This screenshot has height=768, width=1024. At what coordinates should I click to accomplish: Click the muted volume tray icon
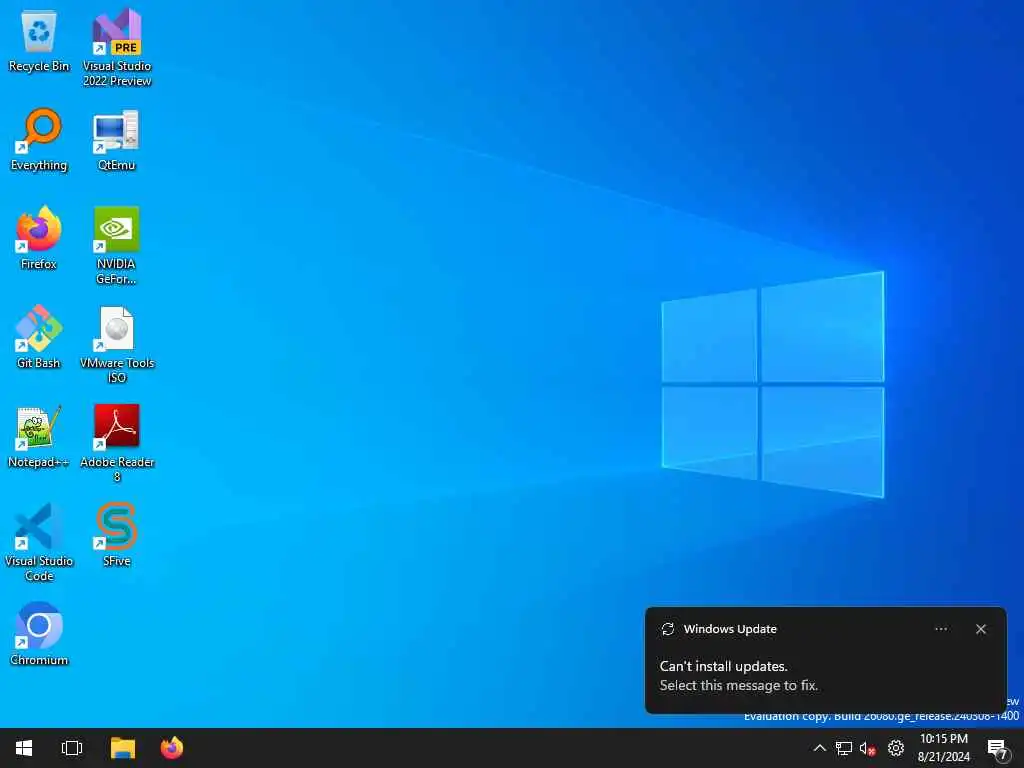point(867,748)
